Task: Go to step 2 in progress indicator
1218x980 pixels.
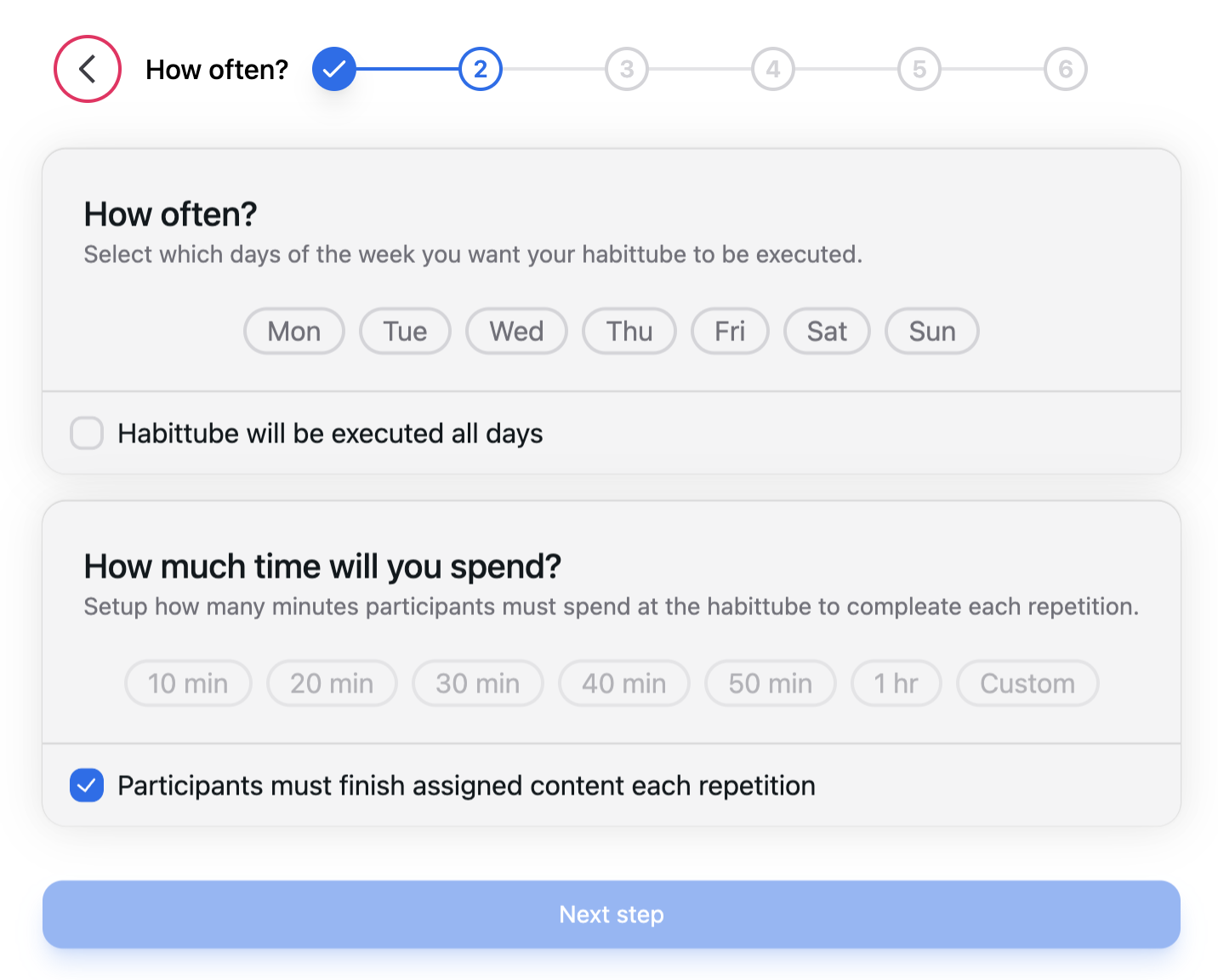Action: tap(481, 69)
